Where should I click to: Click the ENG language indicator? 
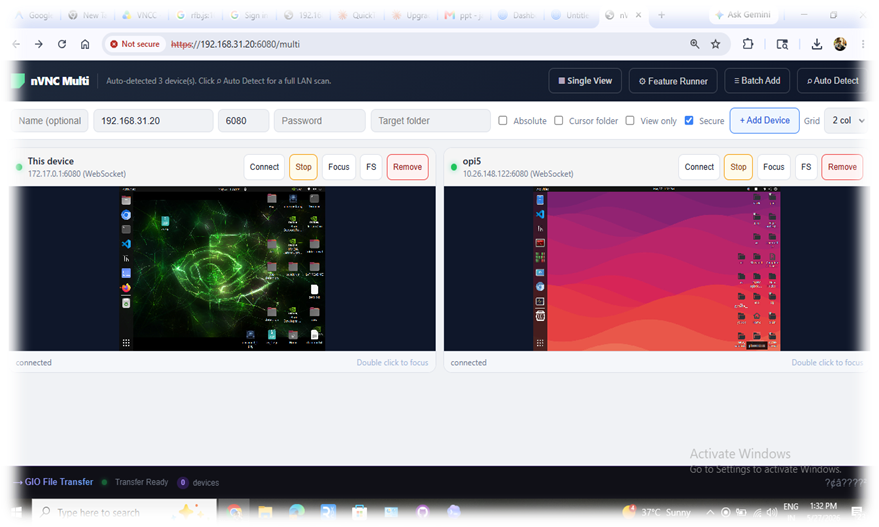pos(791,507)
